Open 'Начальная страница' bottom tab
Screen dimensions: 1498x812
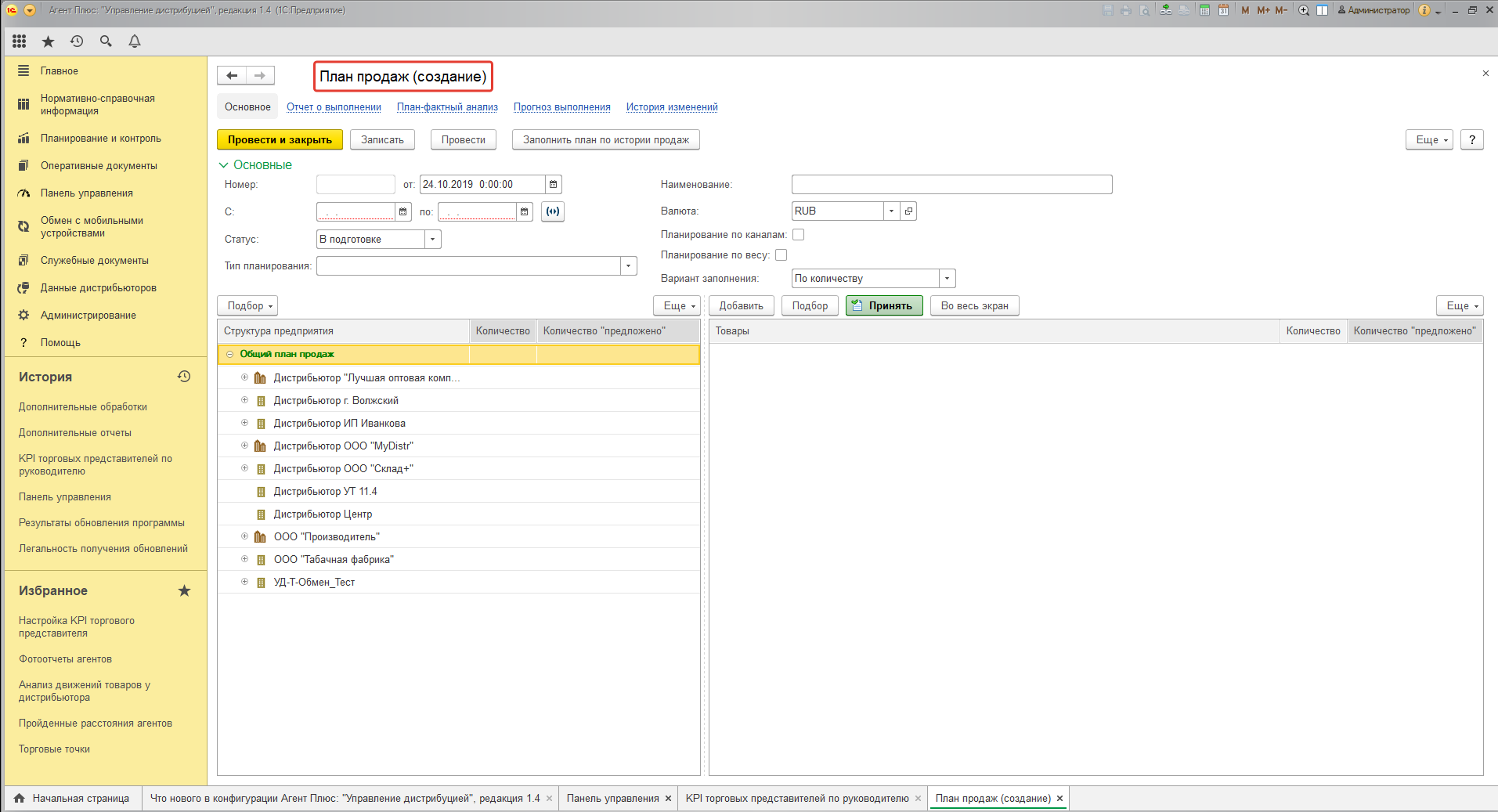coord(73,799)
